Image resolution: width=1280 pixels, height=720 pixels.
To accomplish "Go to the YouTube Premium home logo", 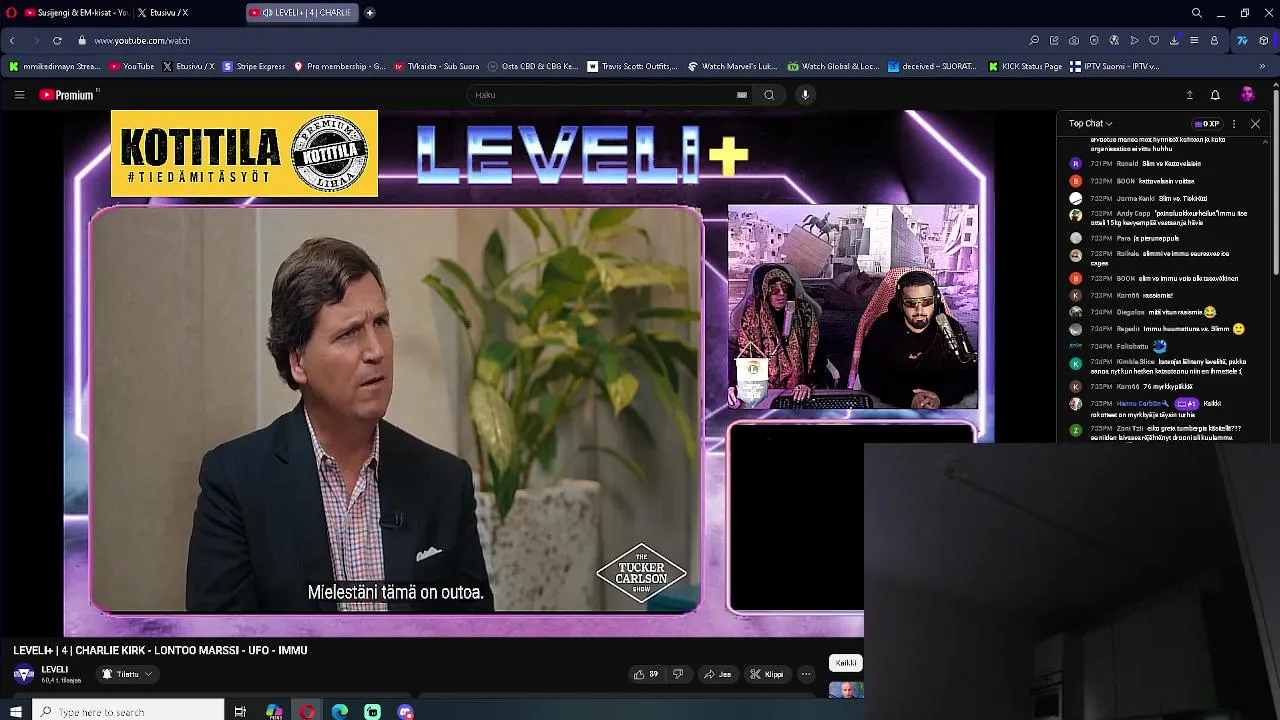I will 69,95.
